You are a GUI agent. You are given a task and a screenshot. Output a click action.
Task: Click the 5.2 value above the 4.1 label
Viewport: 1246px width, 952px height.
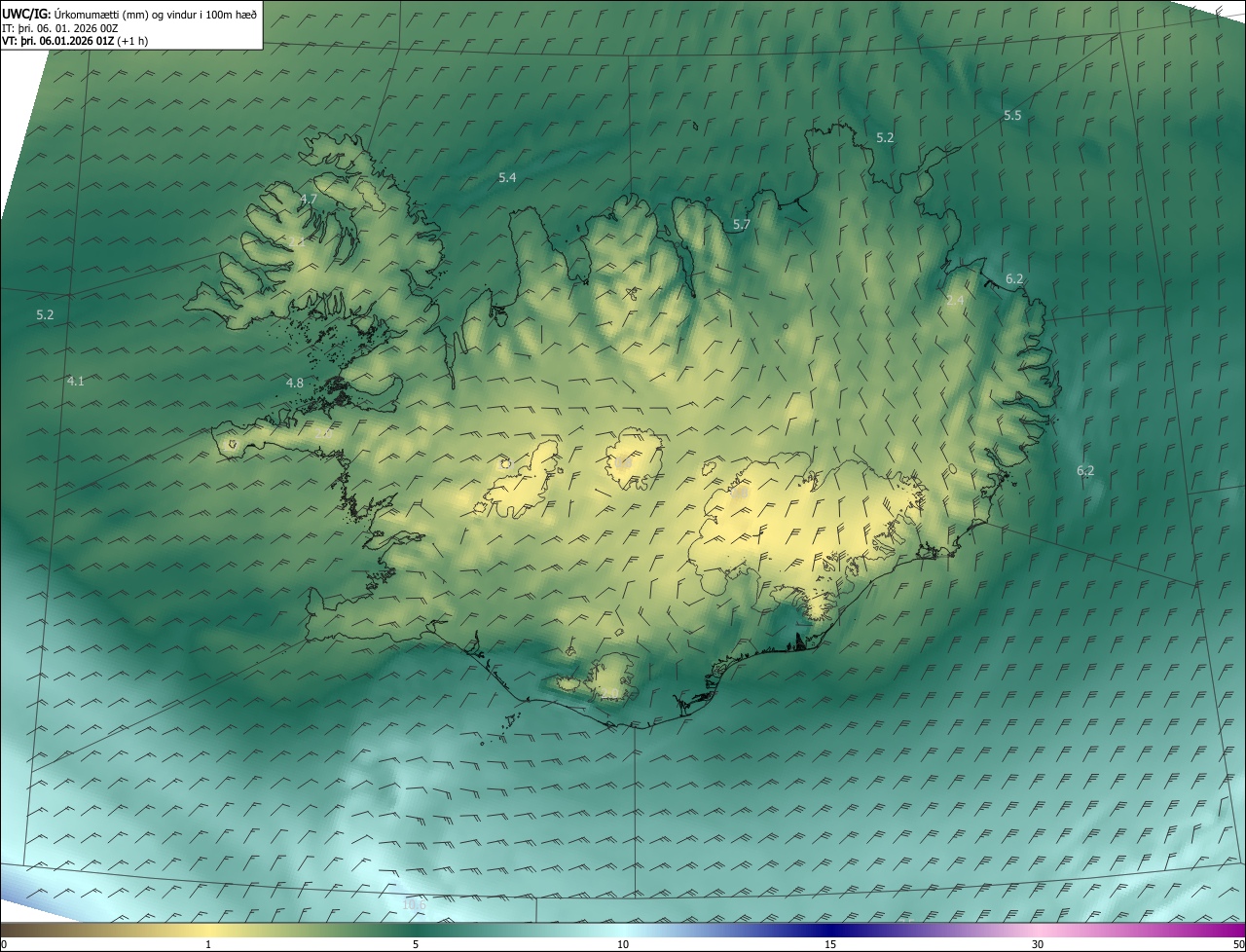(x=45, y=314)
